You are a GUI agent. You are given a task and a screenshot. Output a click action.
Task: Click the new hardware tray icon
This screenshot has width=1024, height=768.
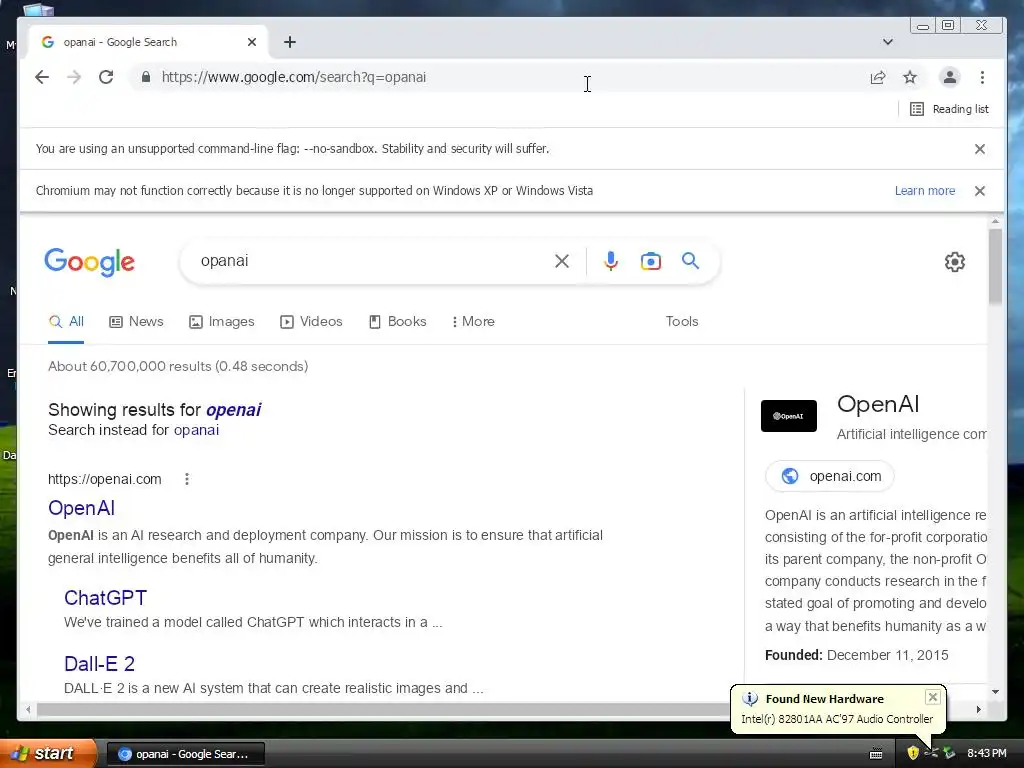click(931, 753)
